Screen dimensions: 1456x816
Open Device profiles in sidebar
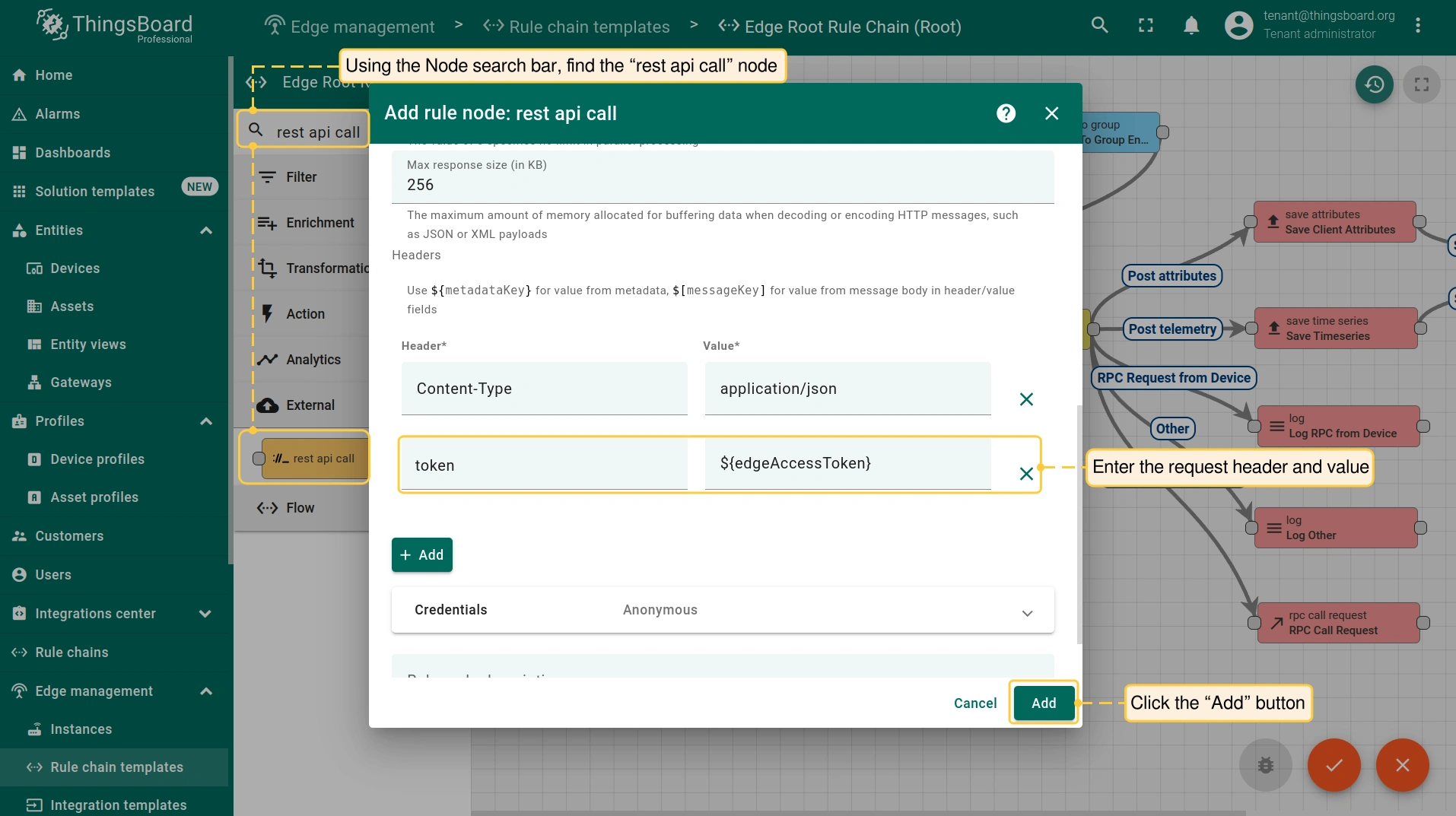tap(97, 459)
